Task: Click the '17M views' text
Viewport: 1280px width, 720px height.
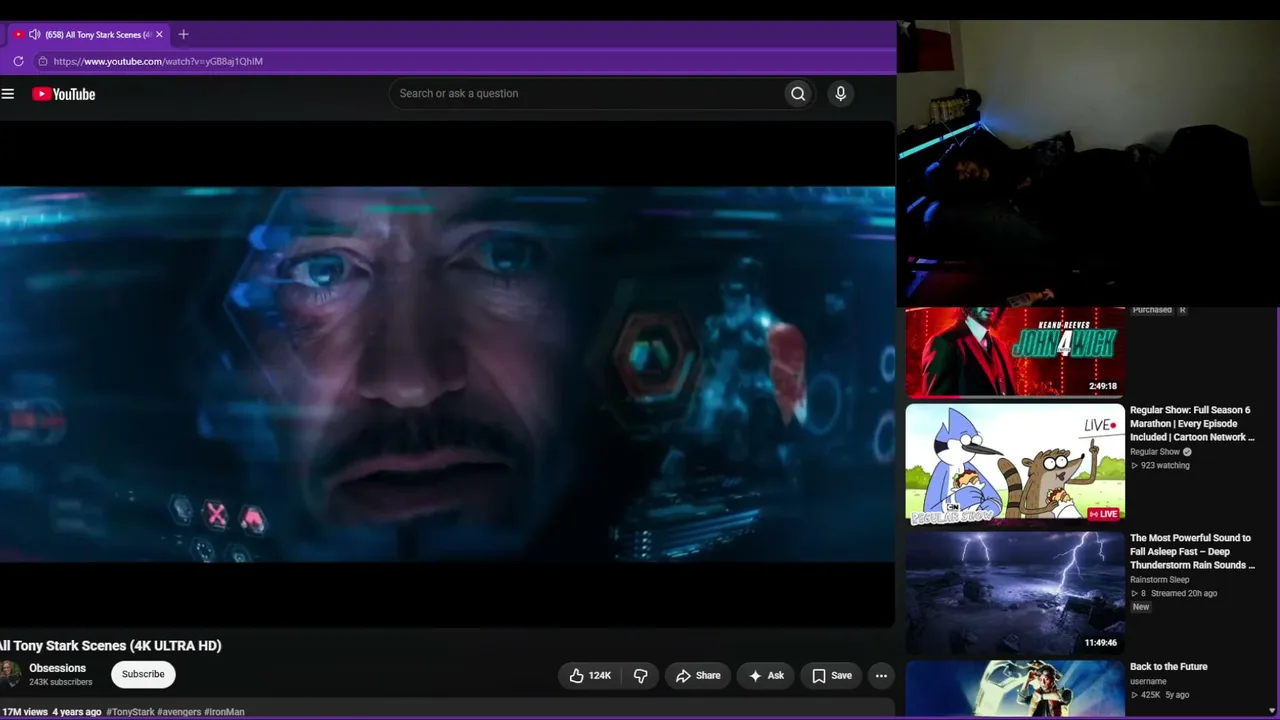Action: (x=25, y=712)
